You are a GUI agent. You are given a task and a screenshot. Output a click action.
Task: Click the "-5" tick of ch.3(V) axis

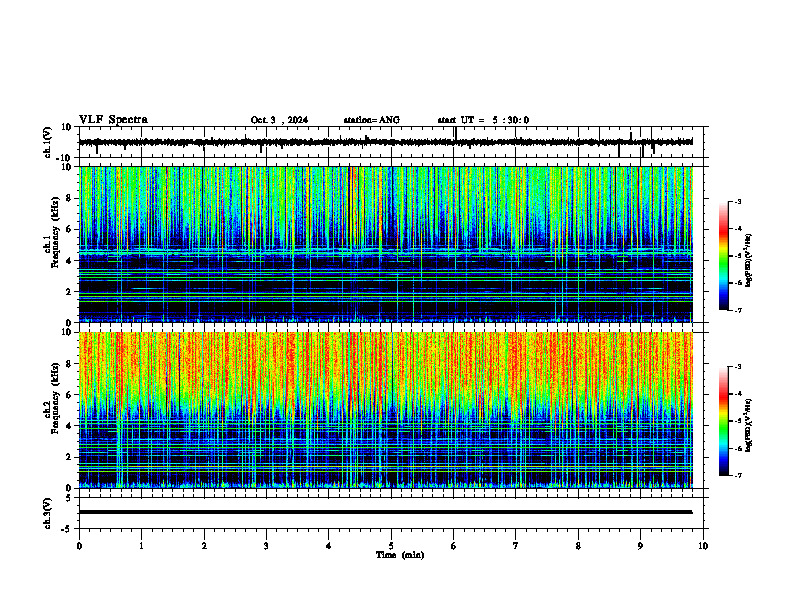[x=67, y=529]
